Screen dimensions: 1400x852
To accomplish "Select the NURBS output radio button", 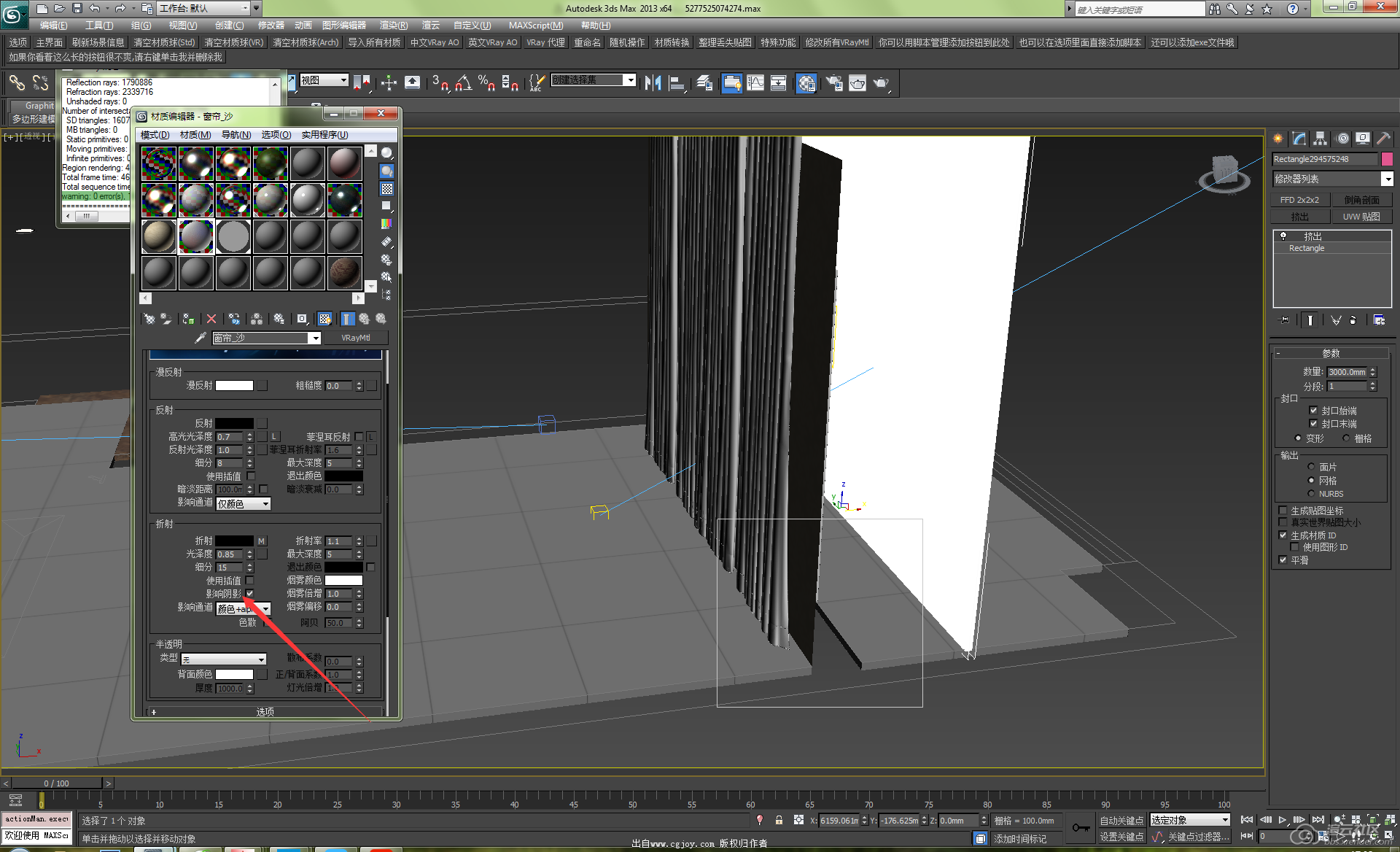I will 1311,494.
